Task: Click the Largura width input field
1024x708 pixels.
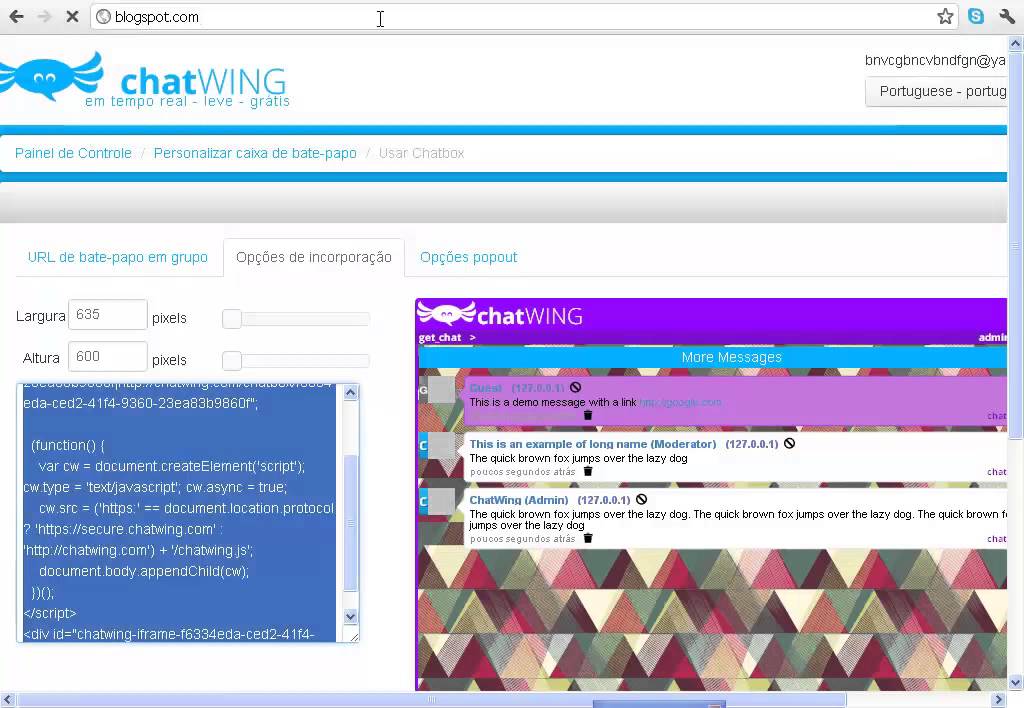Action: click(108, 315)
